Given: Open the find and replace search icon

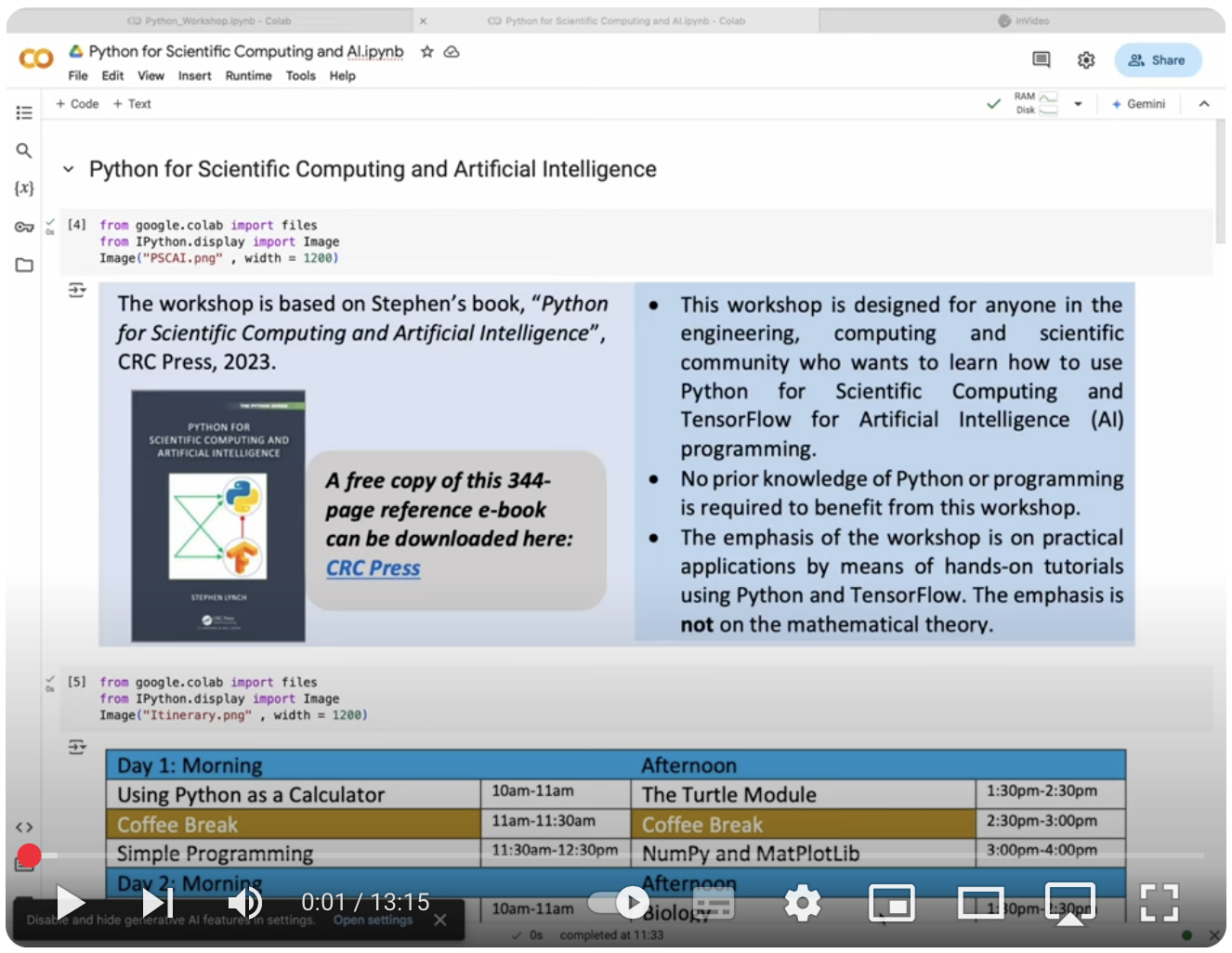Looking at the screenshot, I should click(24, 150).
